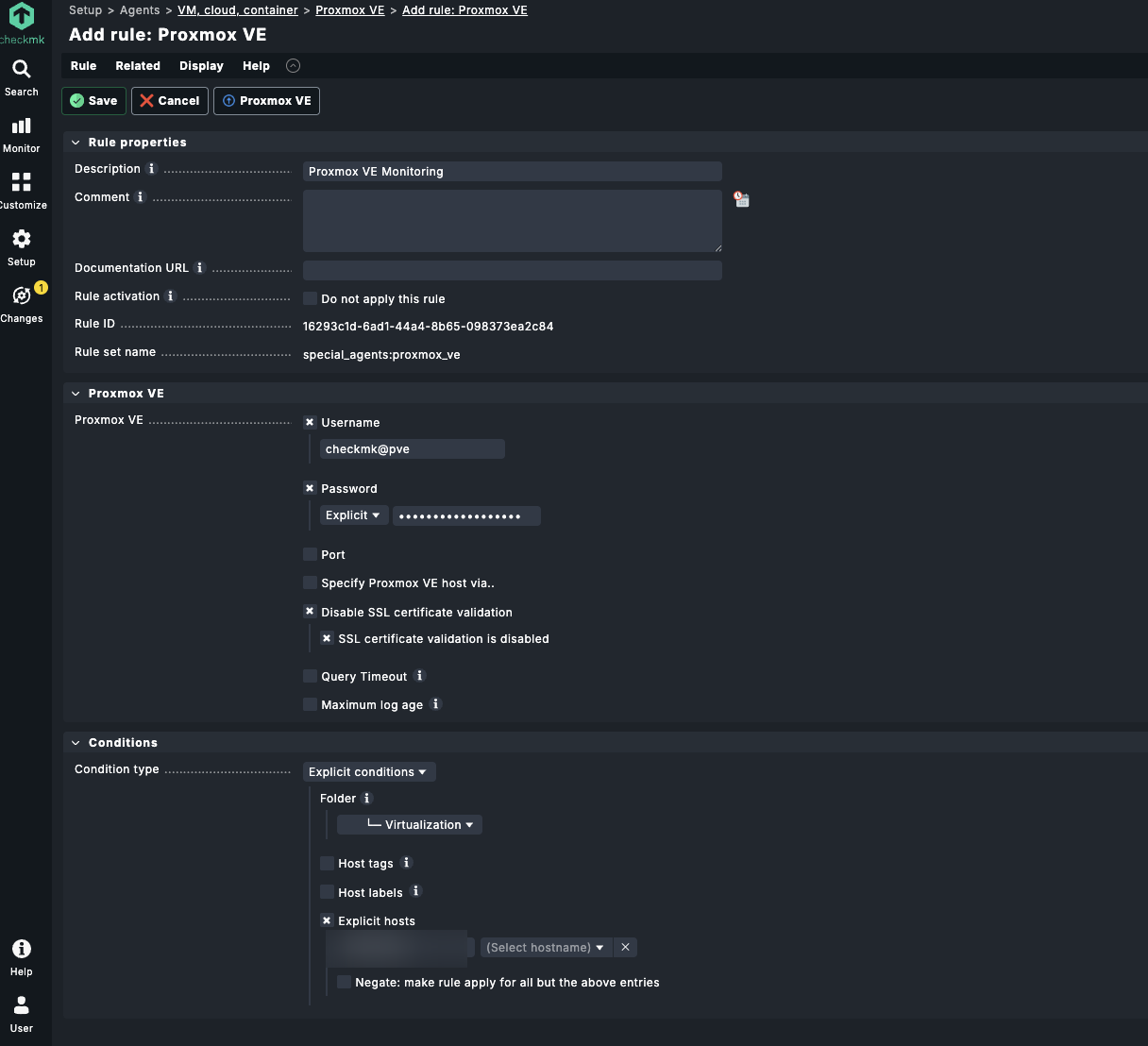Screen dimensions: 1148x1046
Task: Follow 'VM, cloud, container' breadcrumb link
Action: tap(238, 10)
